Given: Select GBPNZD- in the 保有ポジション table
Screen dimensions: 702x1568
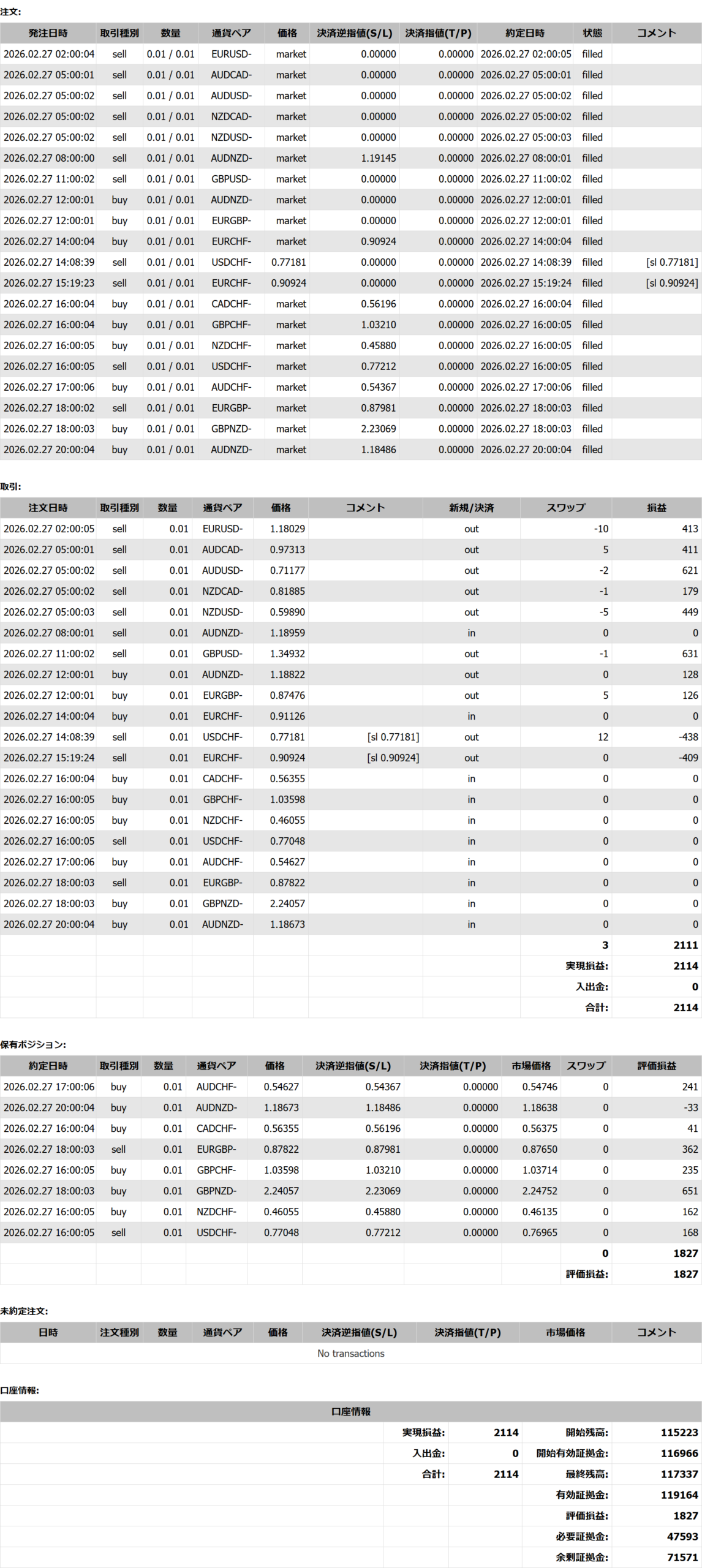Looking at the screenshot, I should point(216,1191).
